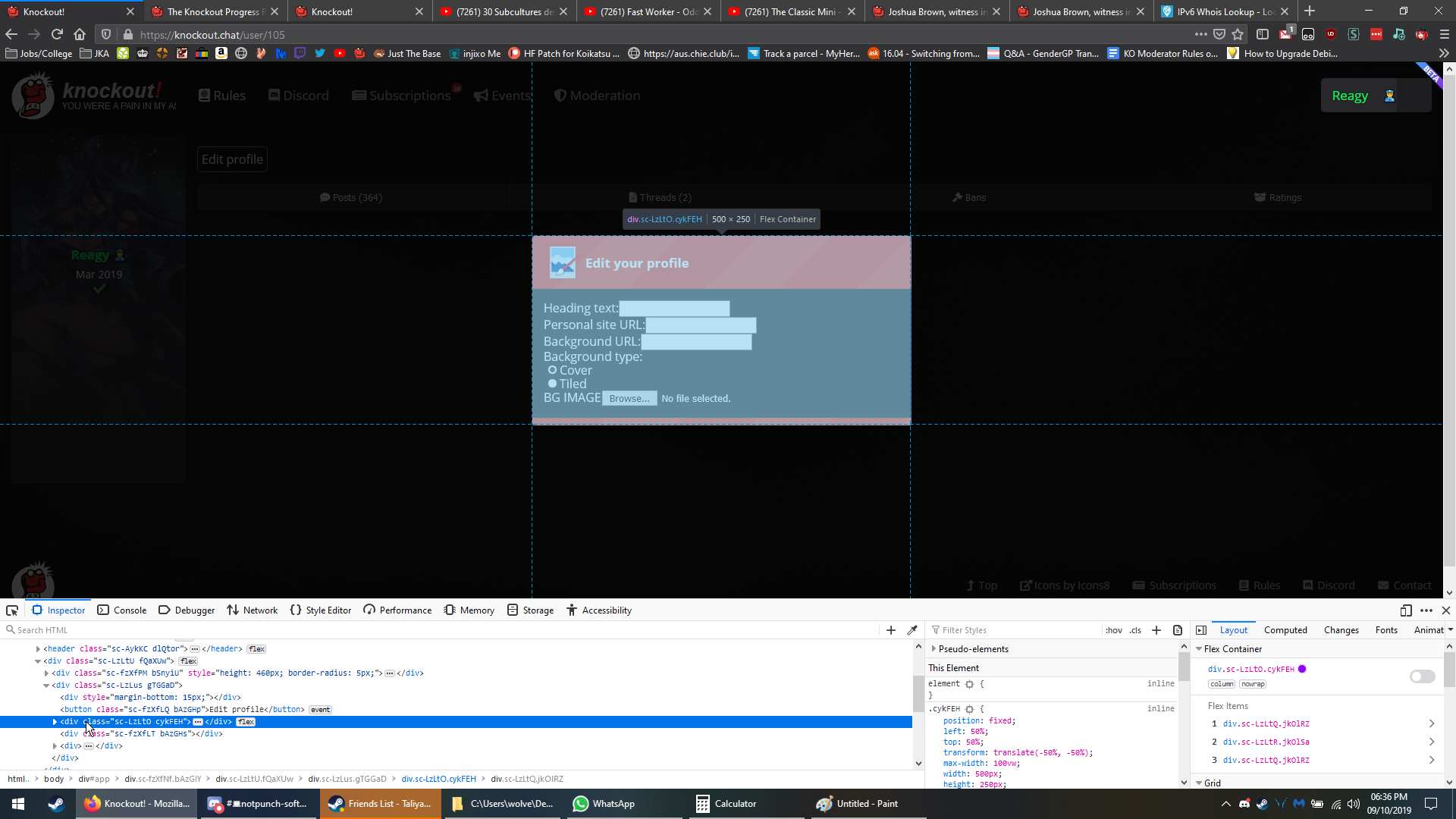Open flex item 2 div.sc-LzLtR.jkOlSa

click(x=1266, y=742)
